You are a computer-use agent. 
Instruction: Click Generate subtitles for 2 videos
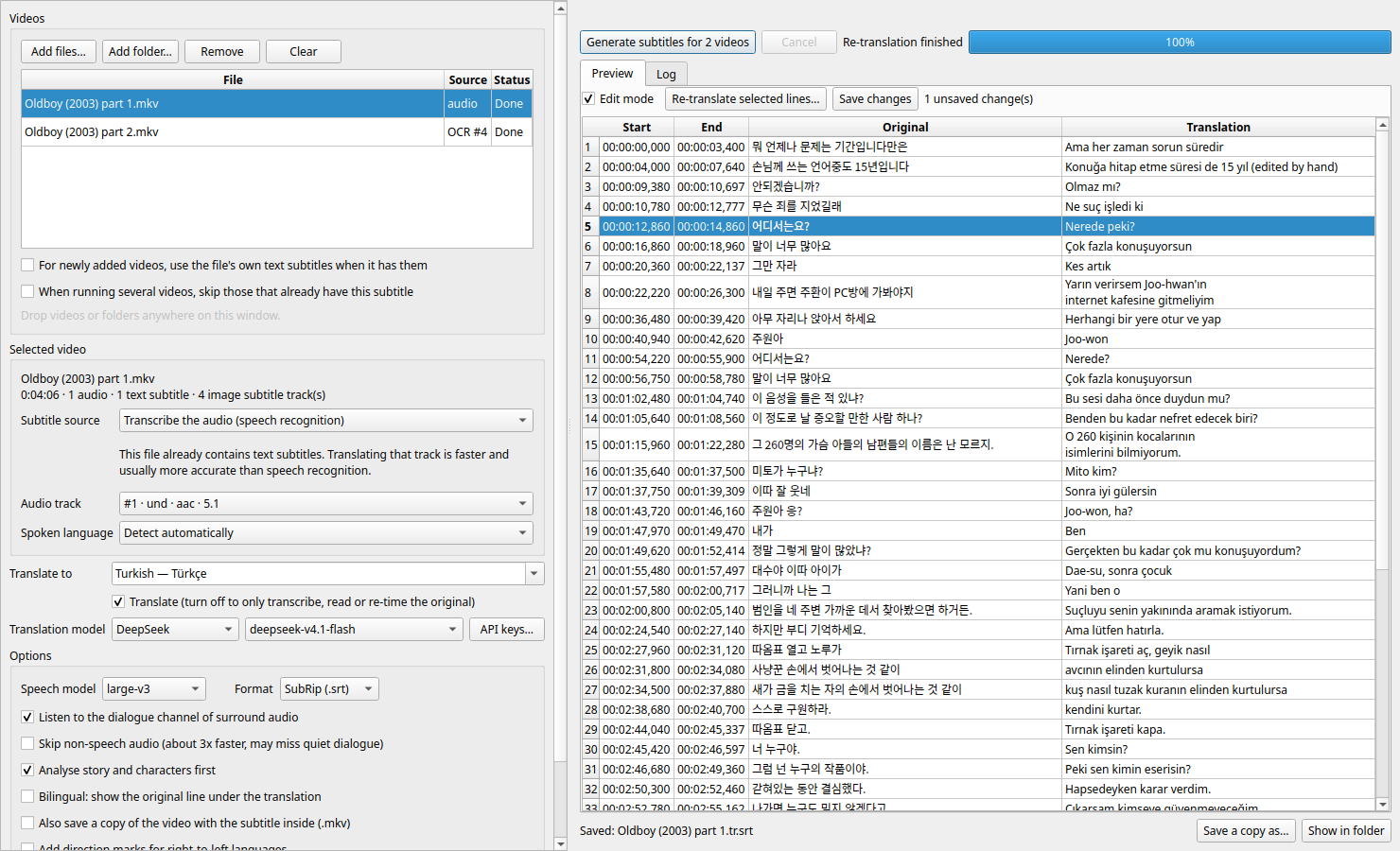[x=668, y=43]
